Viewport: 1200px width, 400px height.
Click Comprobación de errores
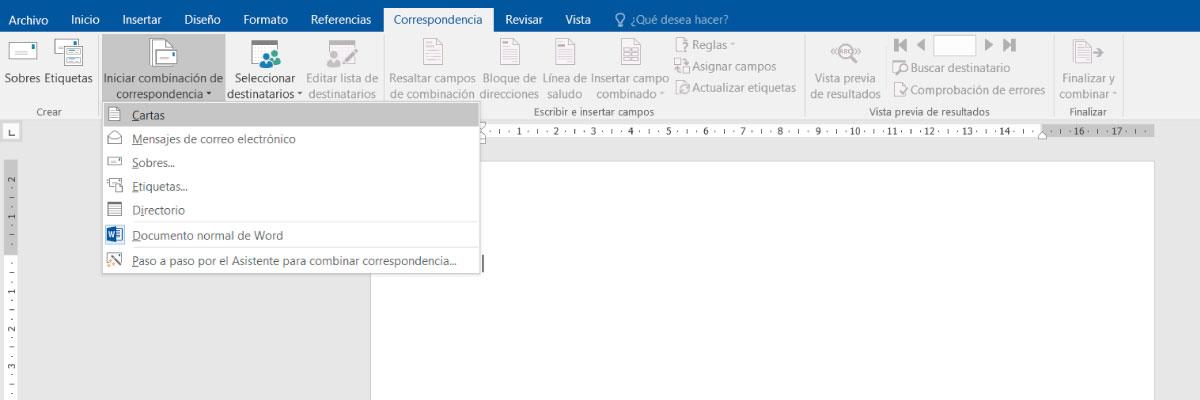point(969,90)
